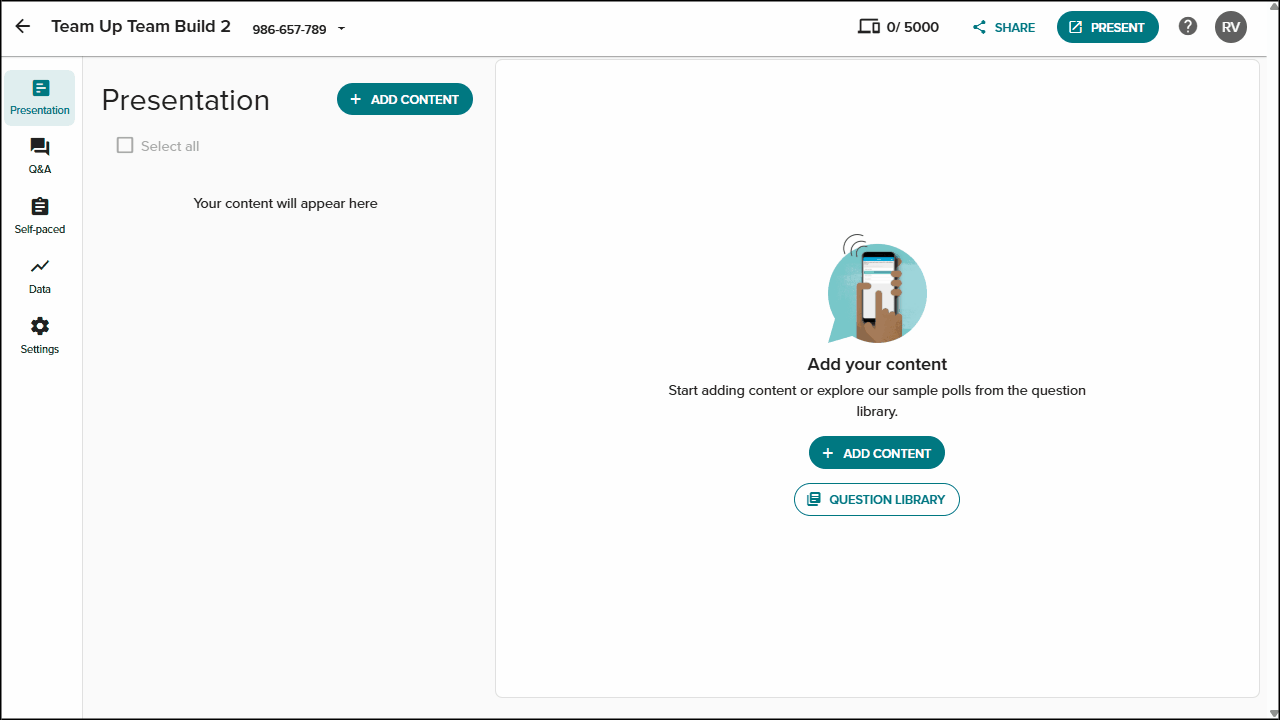Click the Share button

click(x=1004, y=27)
